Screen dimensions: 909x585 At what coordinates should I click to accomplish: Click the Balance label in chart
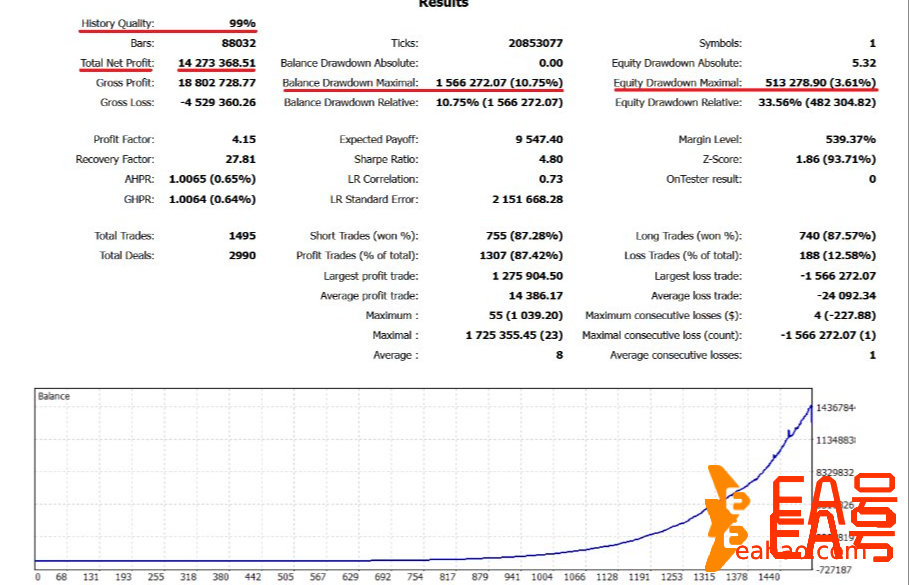point(54,396)
